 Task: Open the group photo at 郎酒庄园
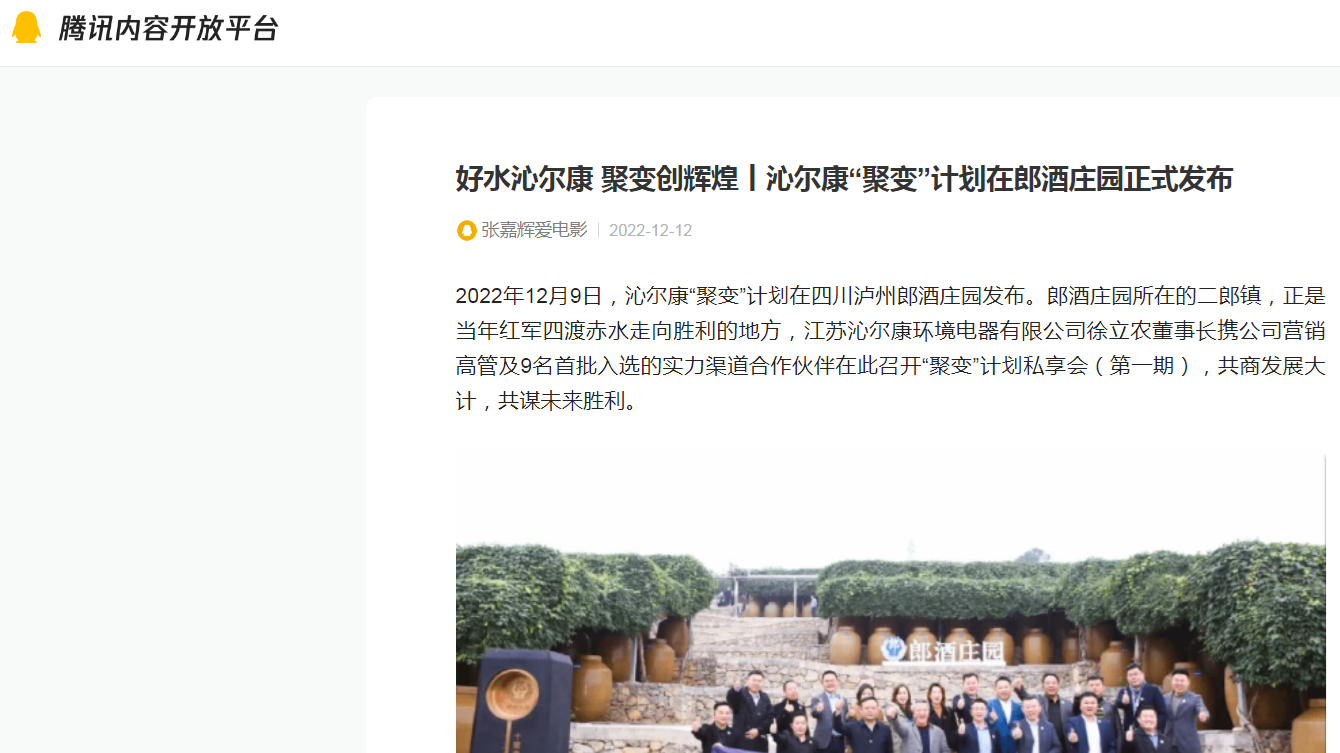click(891, 602)
